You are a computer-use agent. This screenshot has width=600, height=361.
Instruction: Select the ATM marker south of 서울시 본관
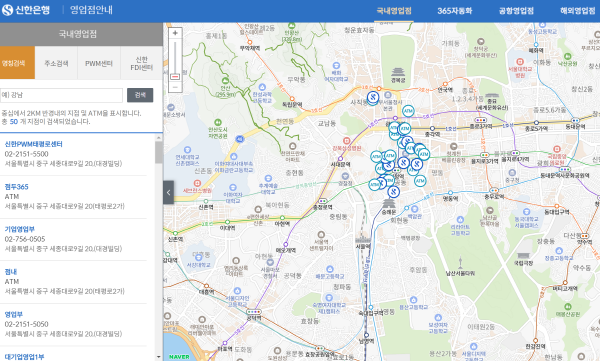tap(408, 111)
